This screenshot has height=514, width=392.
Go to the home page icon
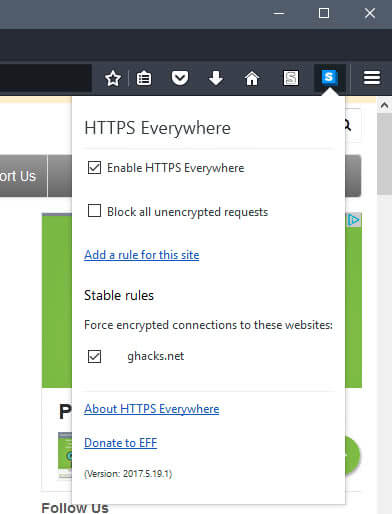point(252,79)
